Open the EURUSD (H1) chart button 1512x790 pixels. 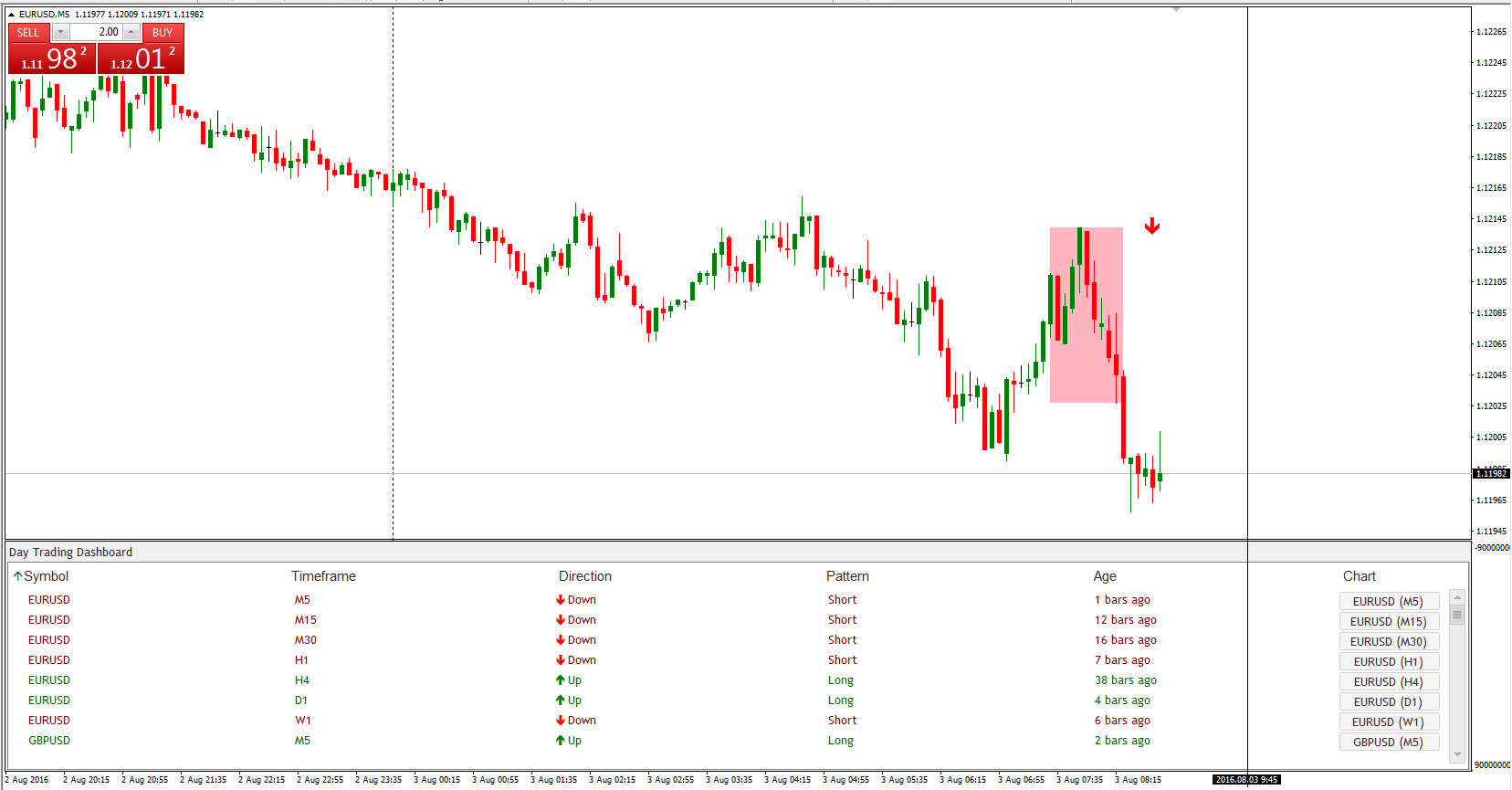point(1389,661)
